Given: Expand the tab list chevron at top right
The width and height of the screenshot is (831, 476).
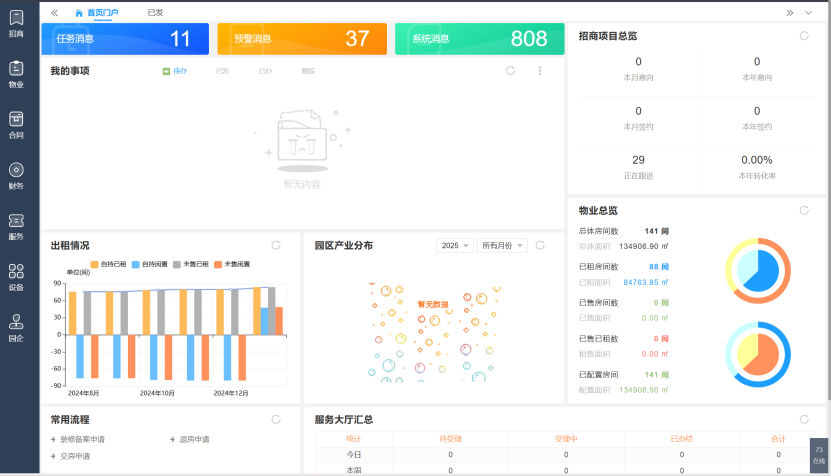Looking at the screenshot, I should coord(809,13).
